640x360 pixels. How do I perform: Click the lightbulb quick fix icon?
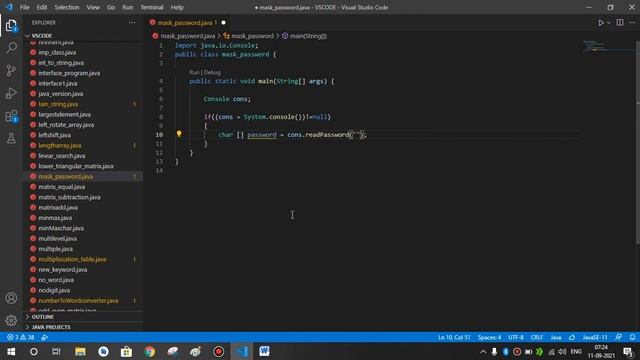point(179,134)
